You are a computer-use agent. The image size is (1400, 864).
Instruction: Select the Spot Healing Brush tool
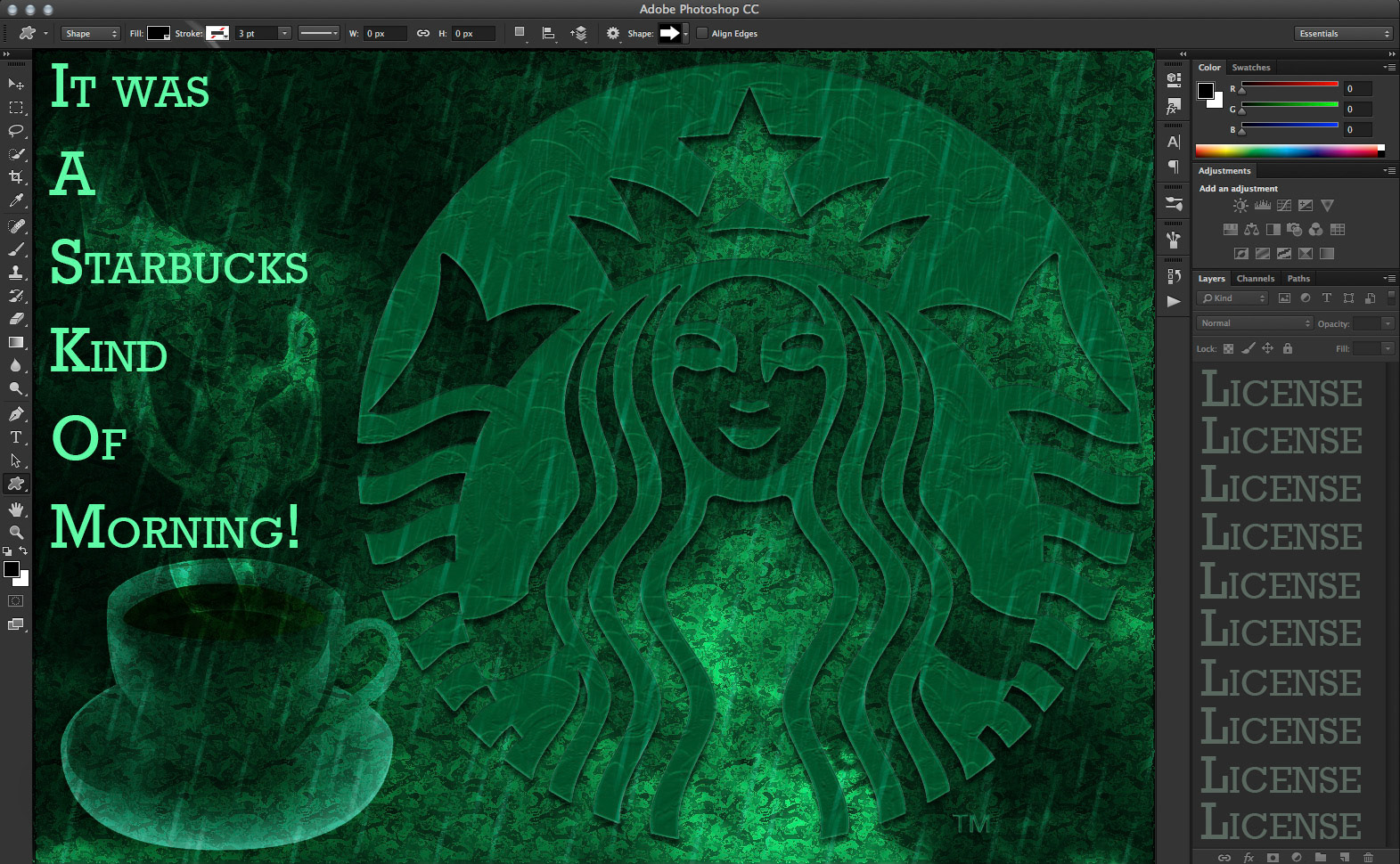(x=16, y=226)
